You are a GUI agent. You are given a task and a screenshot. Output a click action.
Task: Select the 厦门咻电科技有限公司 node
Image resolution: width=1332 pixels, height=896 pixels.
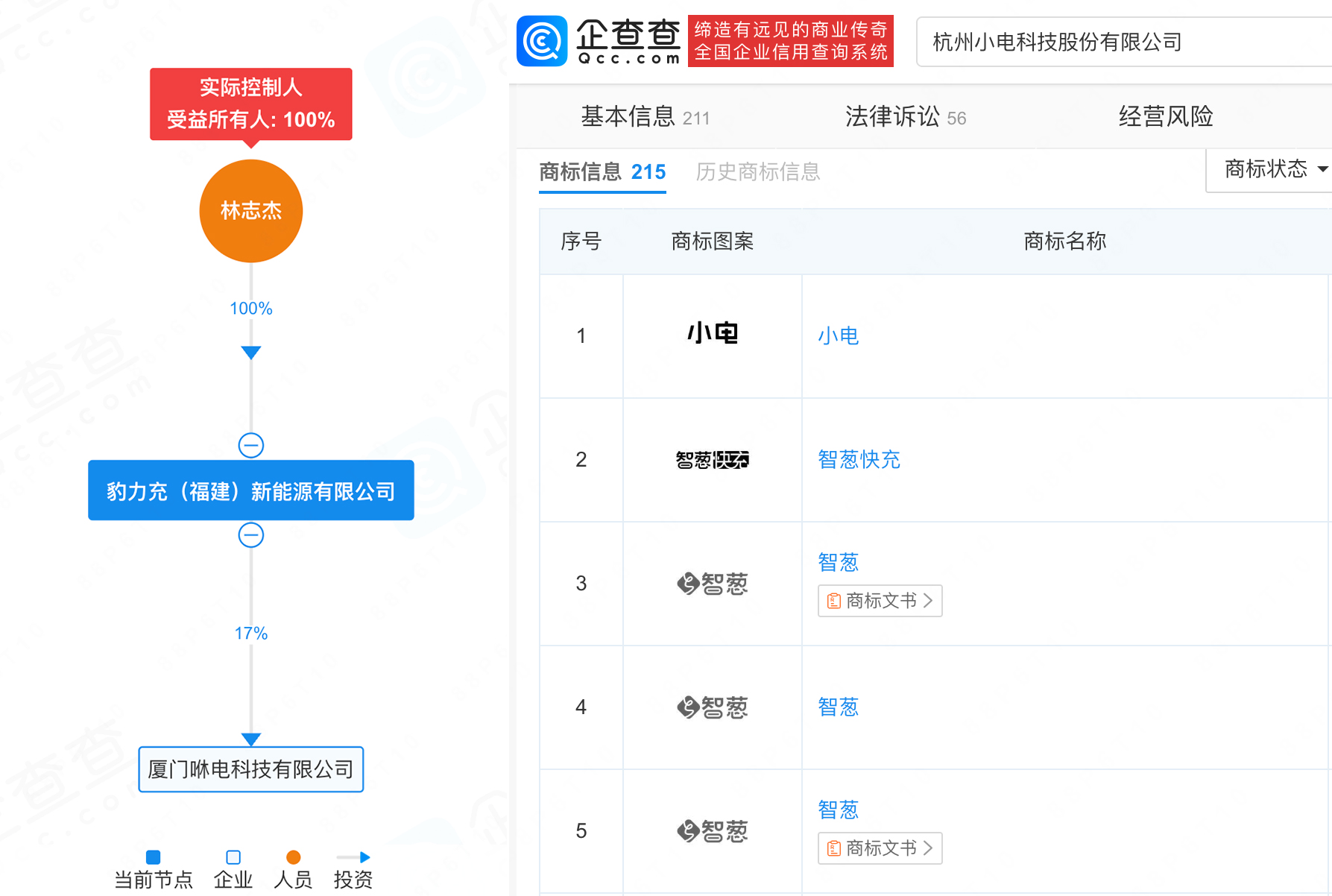pos(251,769)
